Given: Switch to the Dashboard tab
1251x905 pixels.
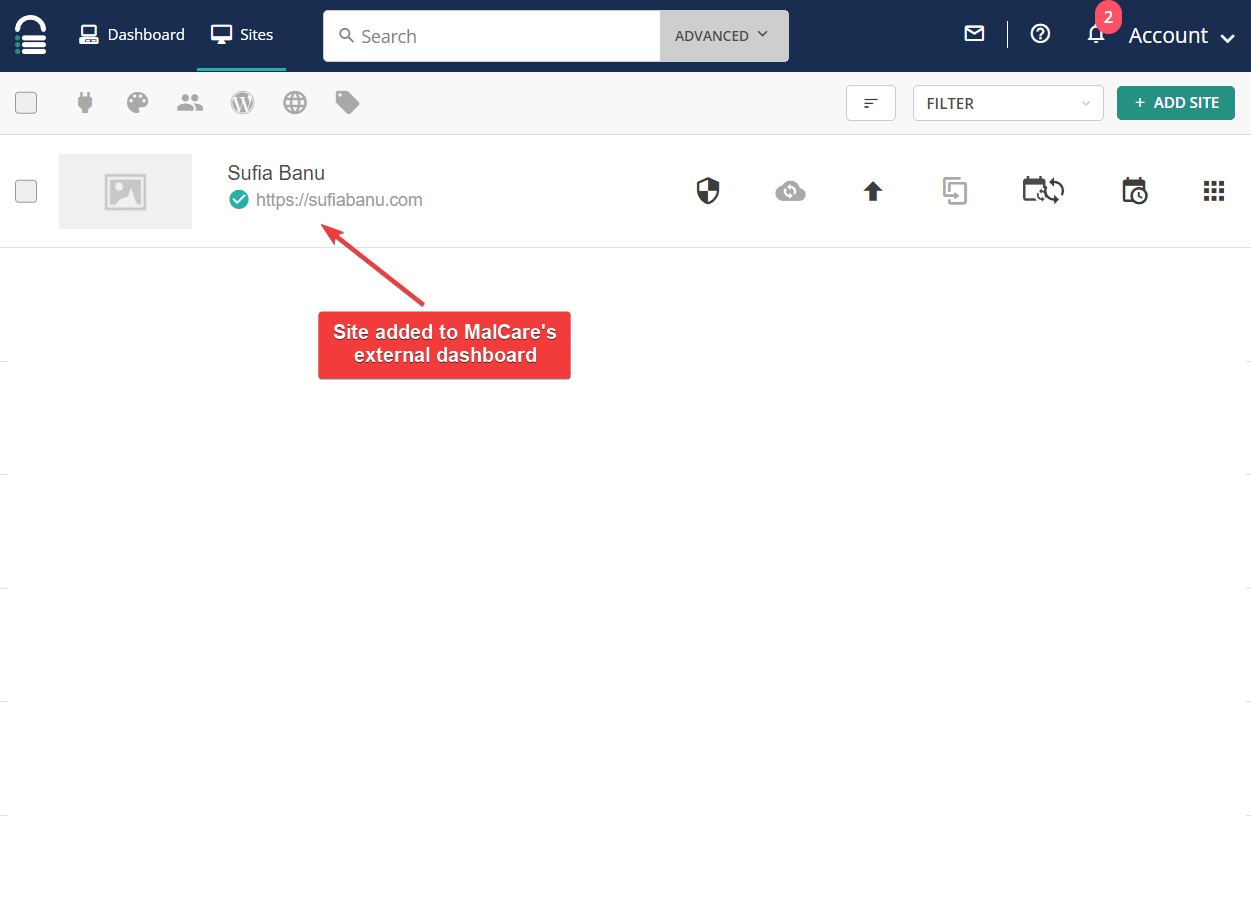Looking at the screenshot, I should pos(131,33).
